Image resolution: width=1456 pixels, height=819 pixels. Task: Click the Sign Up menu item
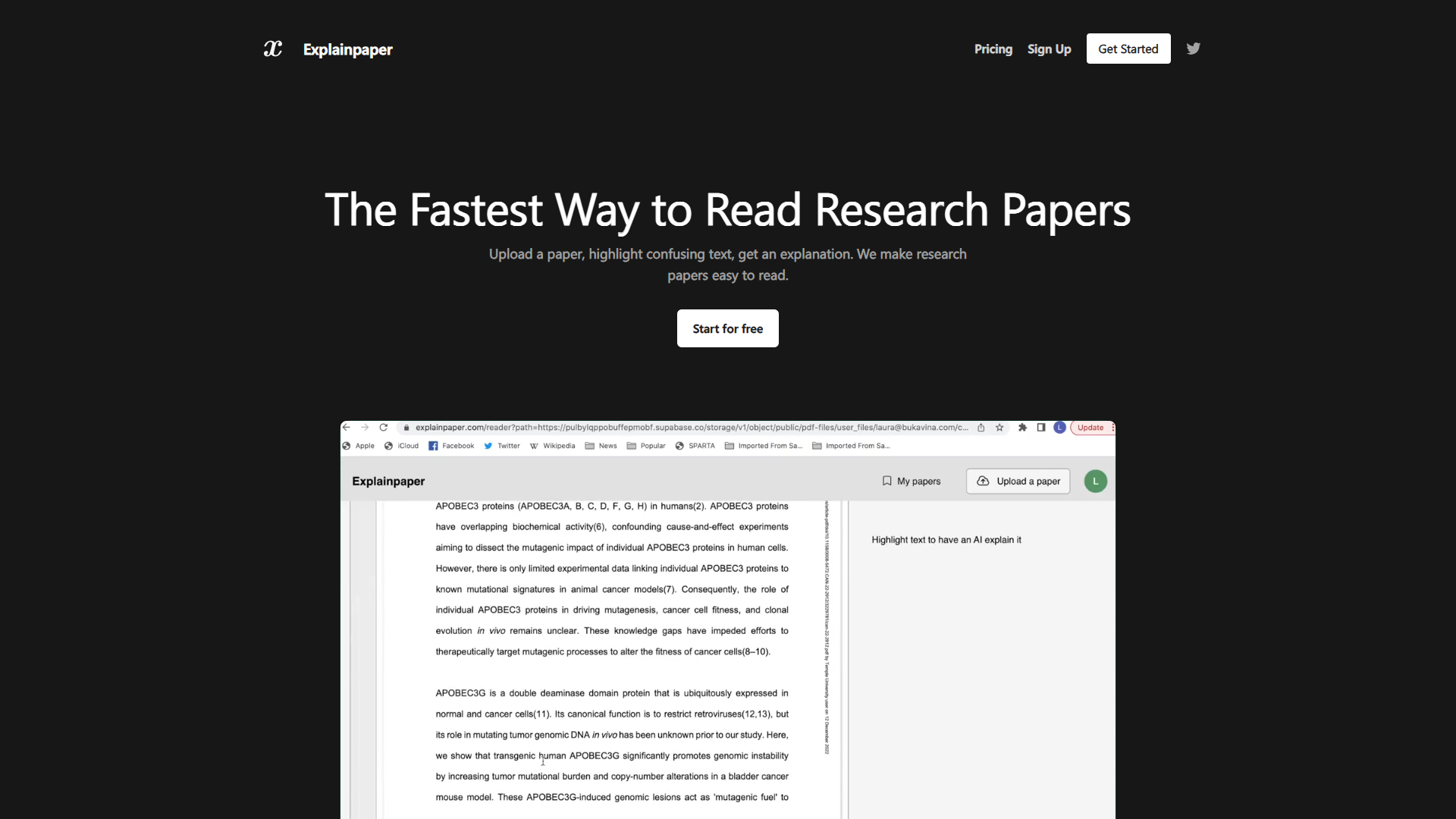tap(1049, 47)
